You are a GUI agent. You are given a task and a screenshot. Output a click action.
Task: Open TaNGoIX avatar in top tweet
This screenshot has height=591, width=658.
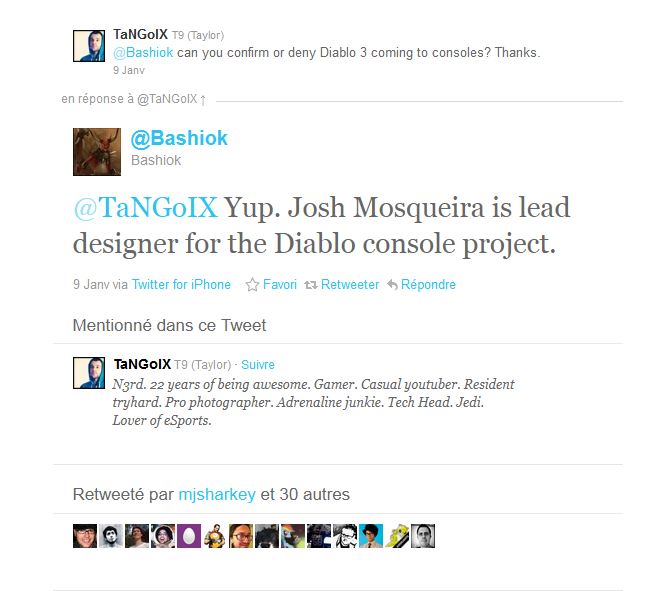(x=89, y=46)
